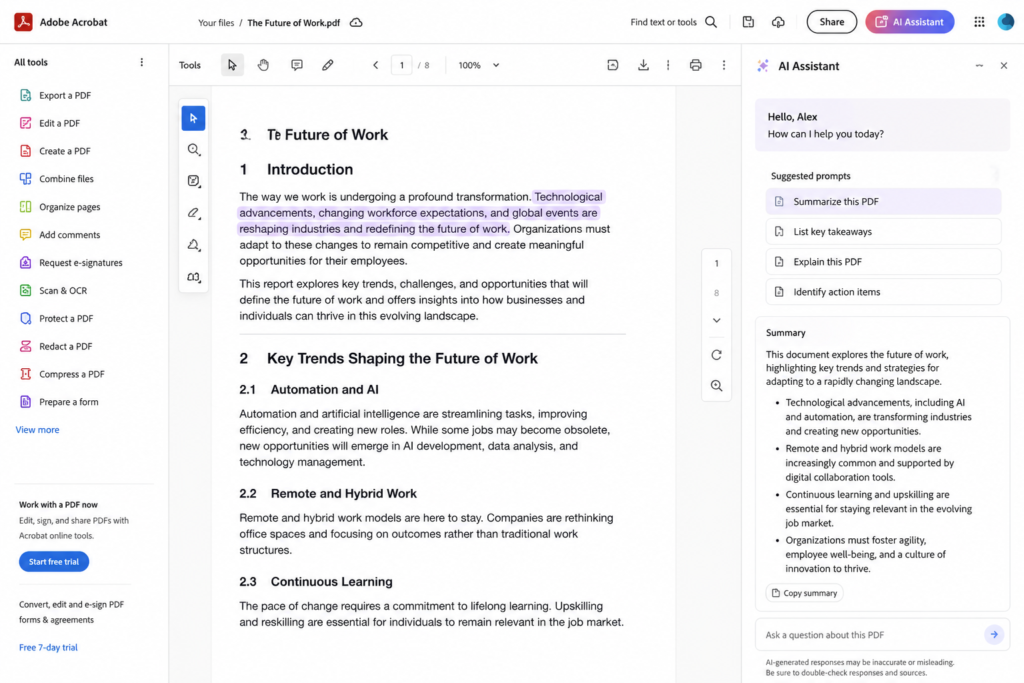Click the current page number field
This screenshot has height=683, width=1024.
402,65
